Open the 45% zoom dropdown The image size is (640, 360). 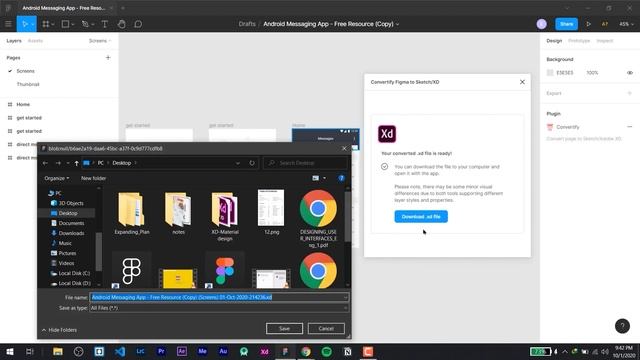coord(626,24)
